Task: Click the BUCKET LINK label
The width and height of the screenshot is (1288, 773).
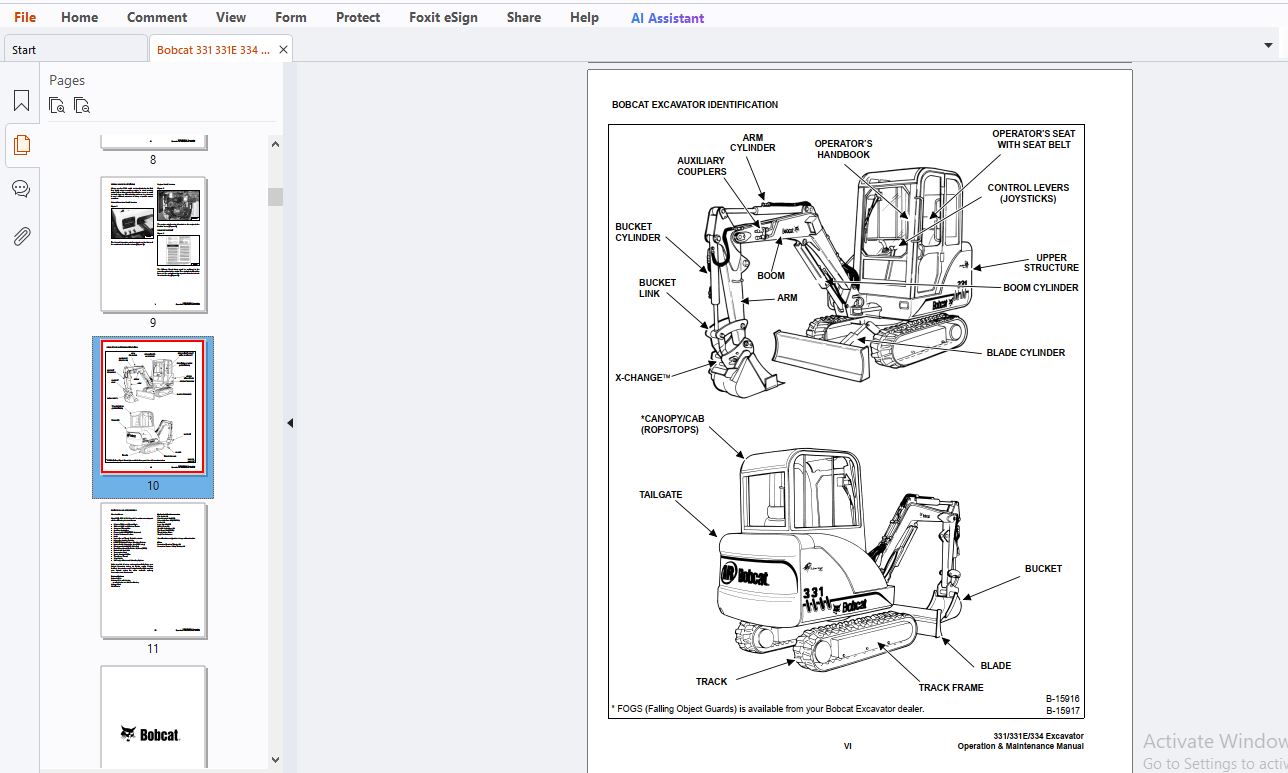Action: pos(657,288)
